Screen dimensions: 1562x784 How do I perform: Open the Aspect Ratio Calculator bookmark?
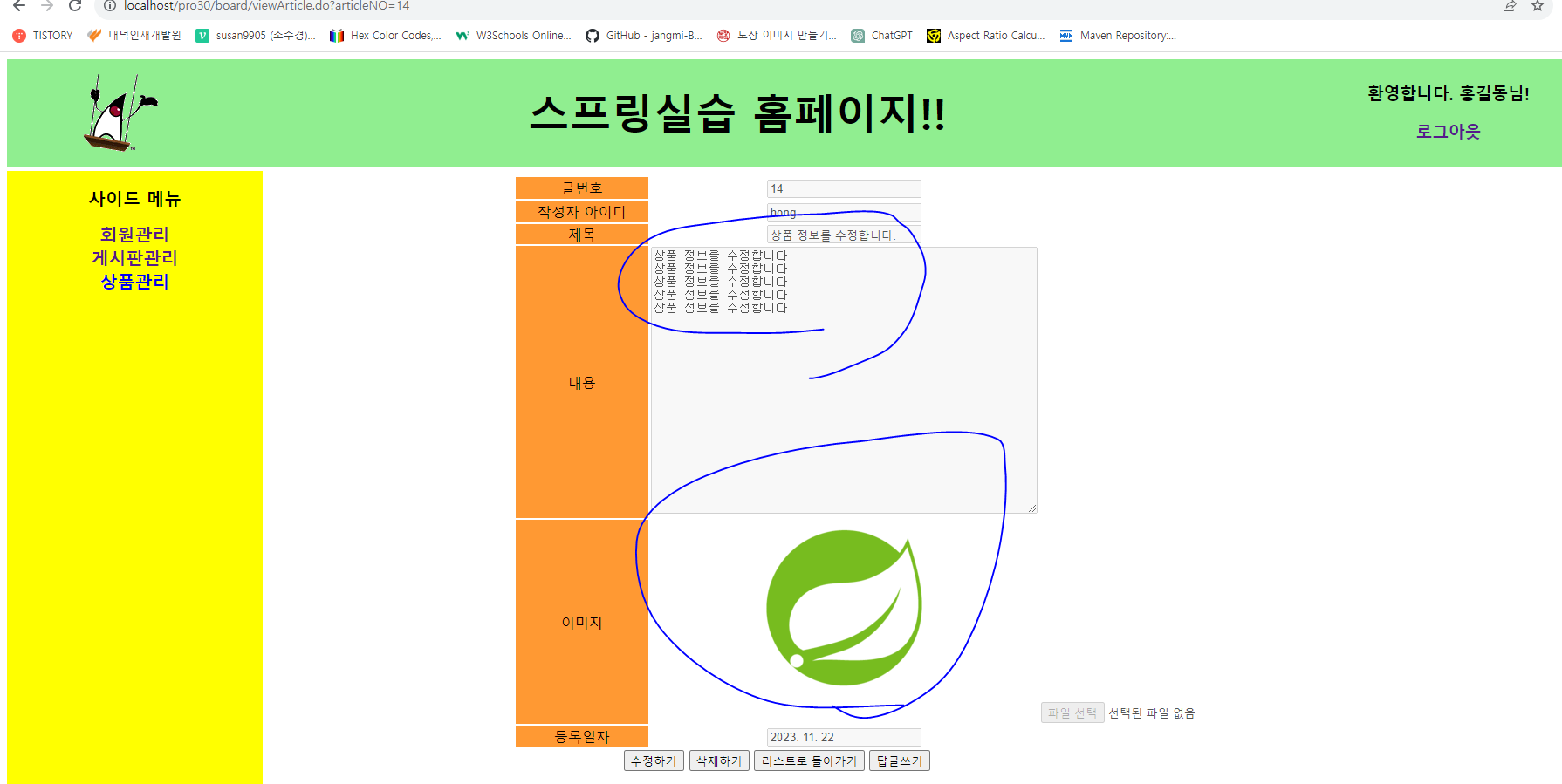(x=986, y=36)
